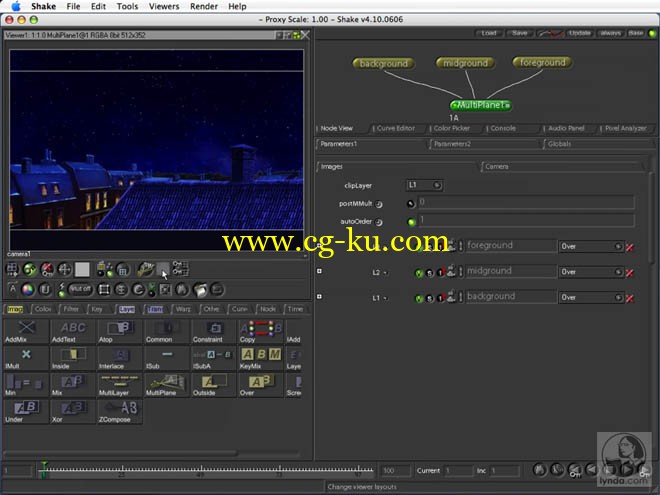660x495 pixels.
Task: Add an ISub node
Action: (x=167, y=358)
